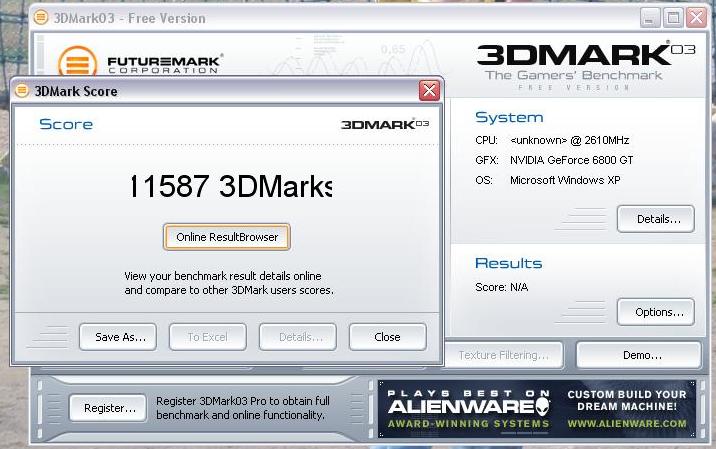Click 'Register 3DMark03 Pro to obtain full' text
Image resolution: width=716 pixels, height=449 pixels.
pos(243,401)
